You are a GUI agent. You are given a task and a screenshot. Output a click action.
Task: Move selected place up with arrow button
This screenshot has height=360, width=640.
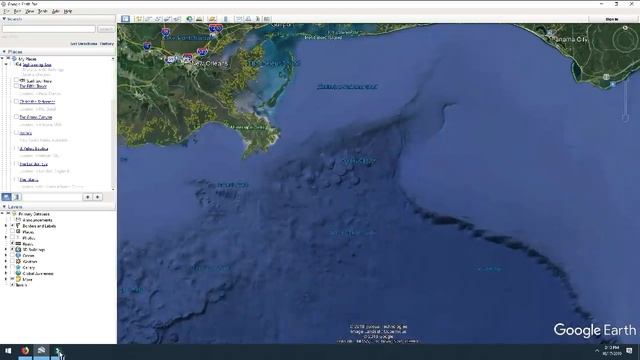[87, 197]
